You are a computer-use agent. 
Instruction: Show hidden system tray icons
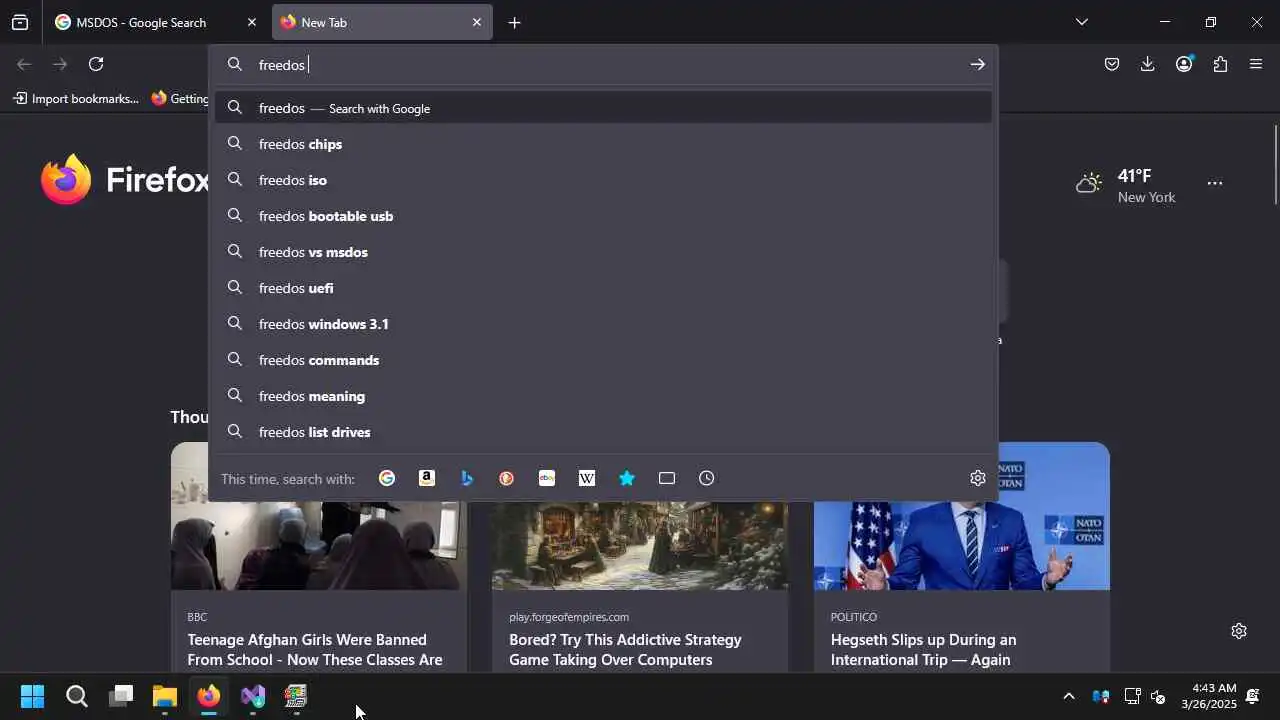click(x=1068, y=696)
